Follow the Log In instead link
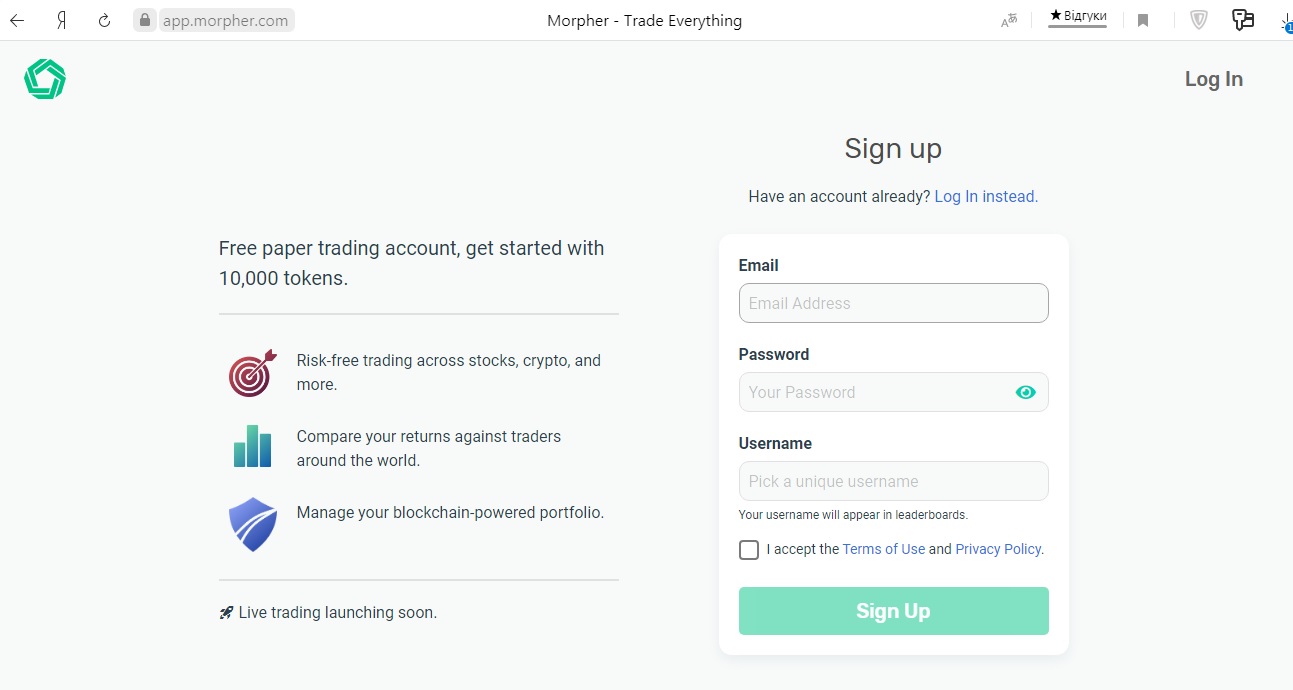1293x690 pixels. point(986,196)
